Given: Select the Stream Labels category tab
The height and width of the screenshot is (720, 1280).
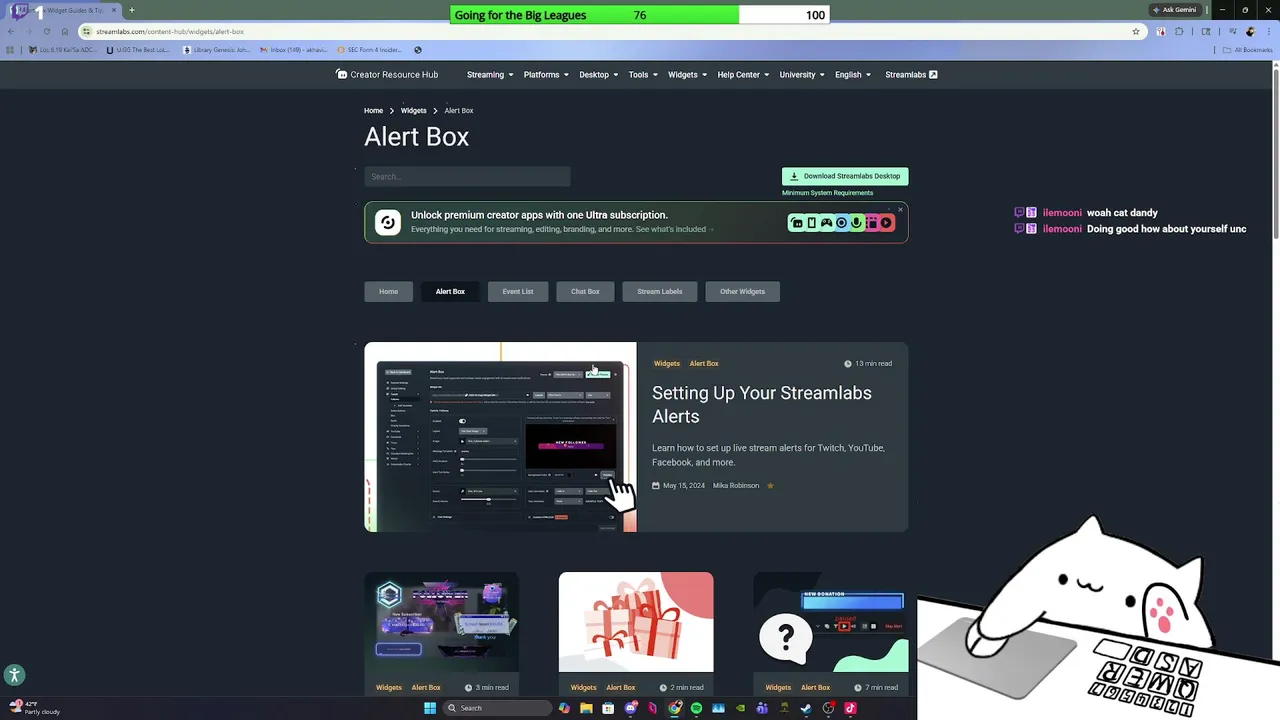Looking at the screenshot, I should [660, 291].
